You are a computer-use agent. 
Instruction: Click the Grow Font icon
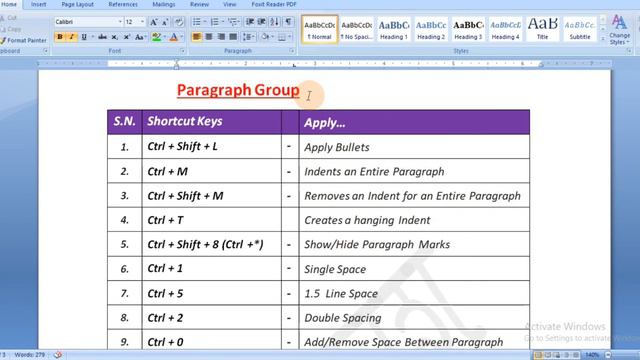tap(154, 22)
